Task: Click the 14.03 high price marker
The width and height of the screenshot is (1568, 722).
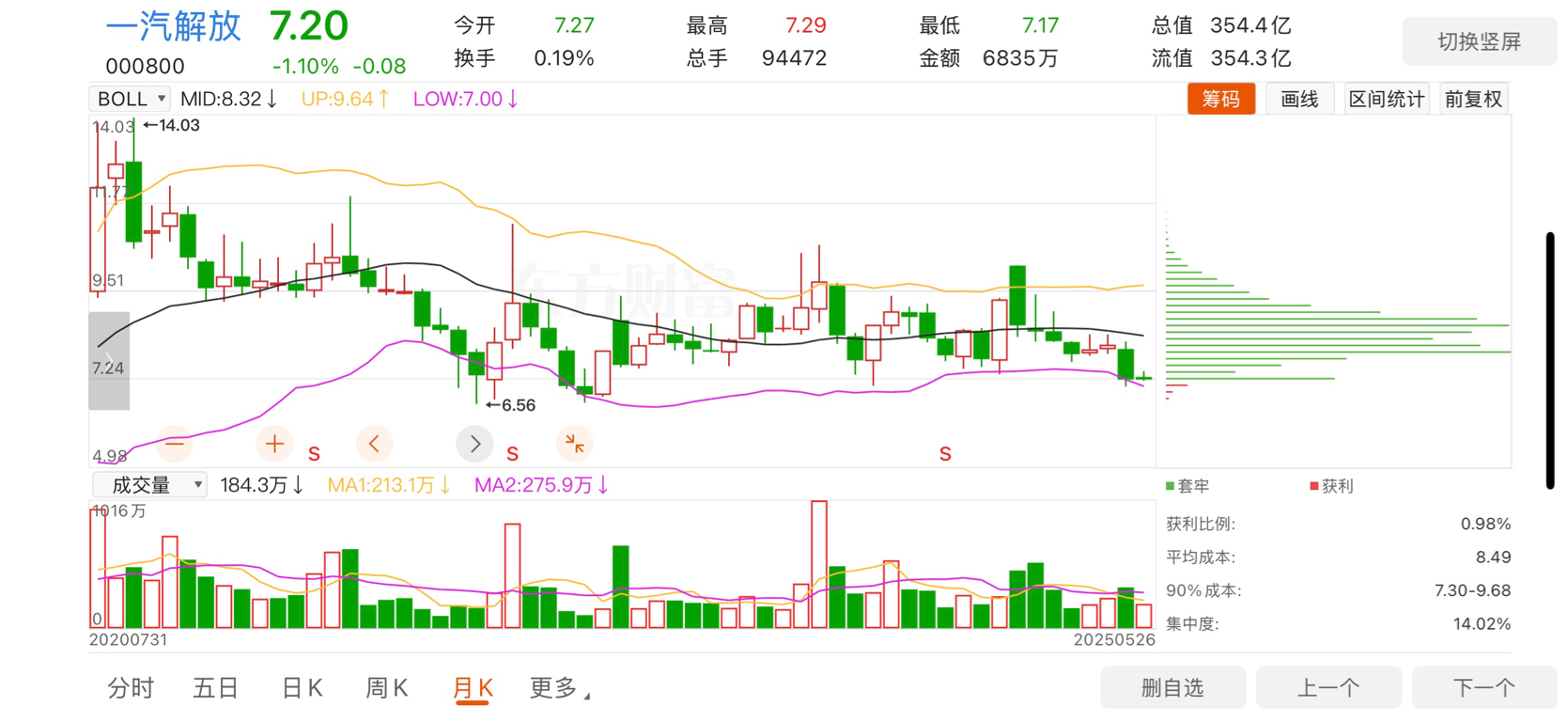Action: [171, 125]
